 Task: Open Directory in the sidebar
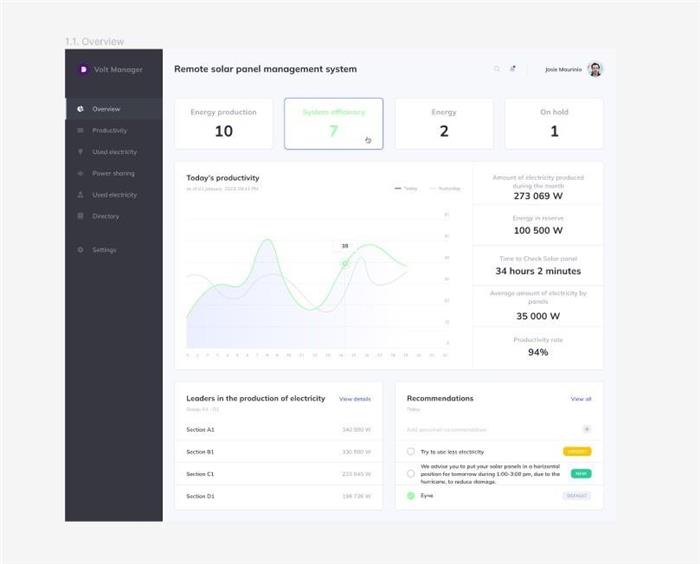point(105,216)
